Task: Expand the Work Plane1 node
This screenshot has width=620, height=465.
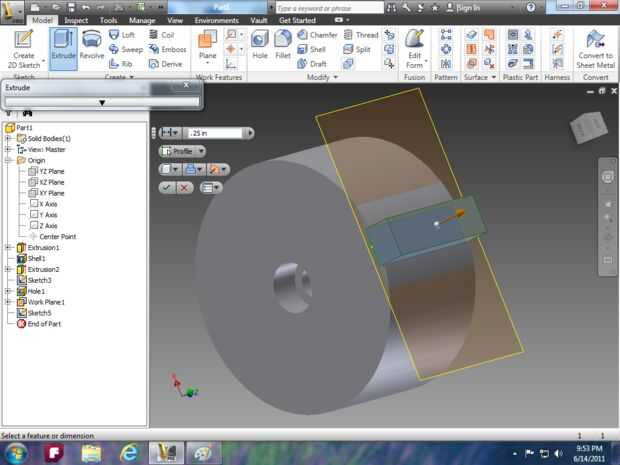Action: 8,302
